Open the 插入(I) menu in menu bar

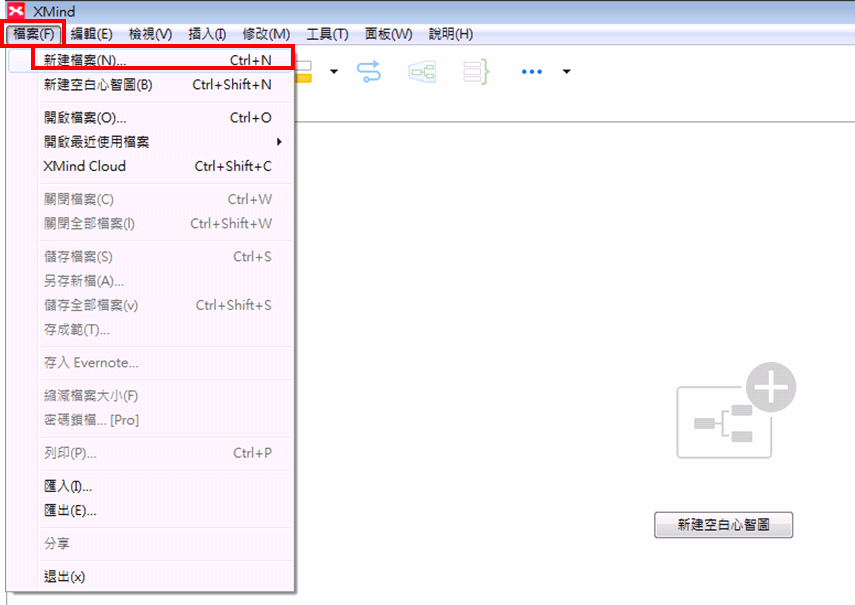tap(207, 34)
